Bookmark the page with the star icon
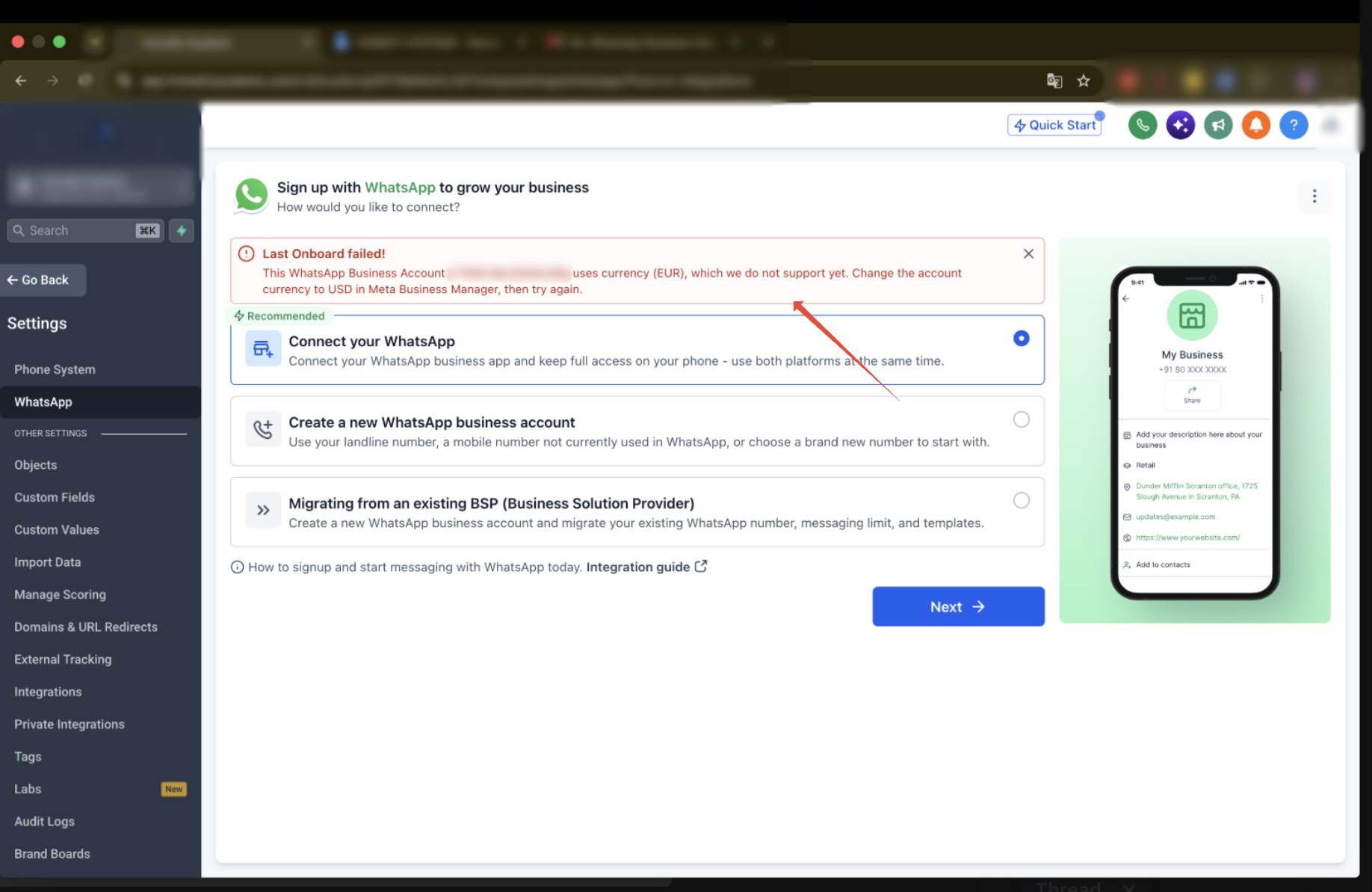 [1084, 81]
